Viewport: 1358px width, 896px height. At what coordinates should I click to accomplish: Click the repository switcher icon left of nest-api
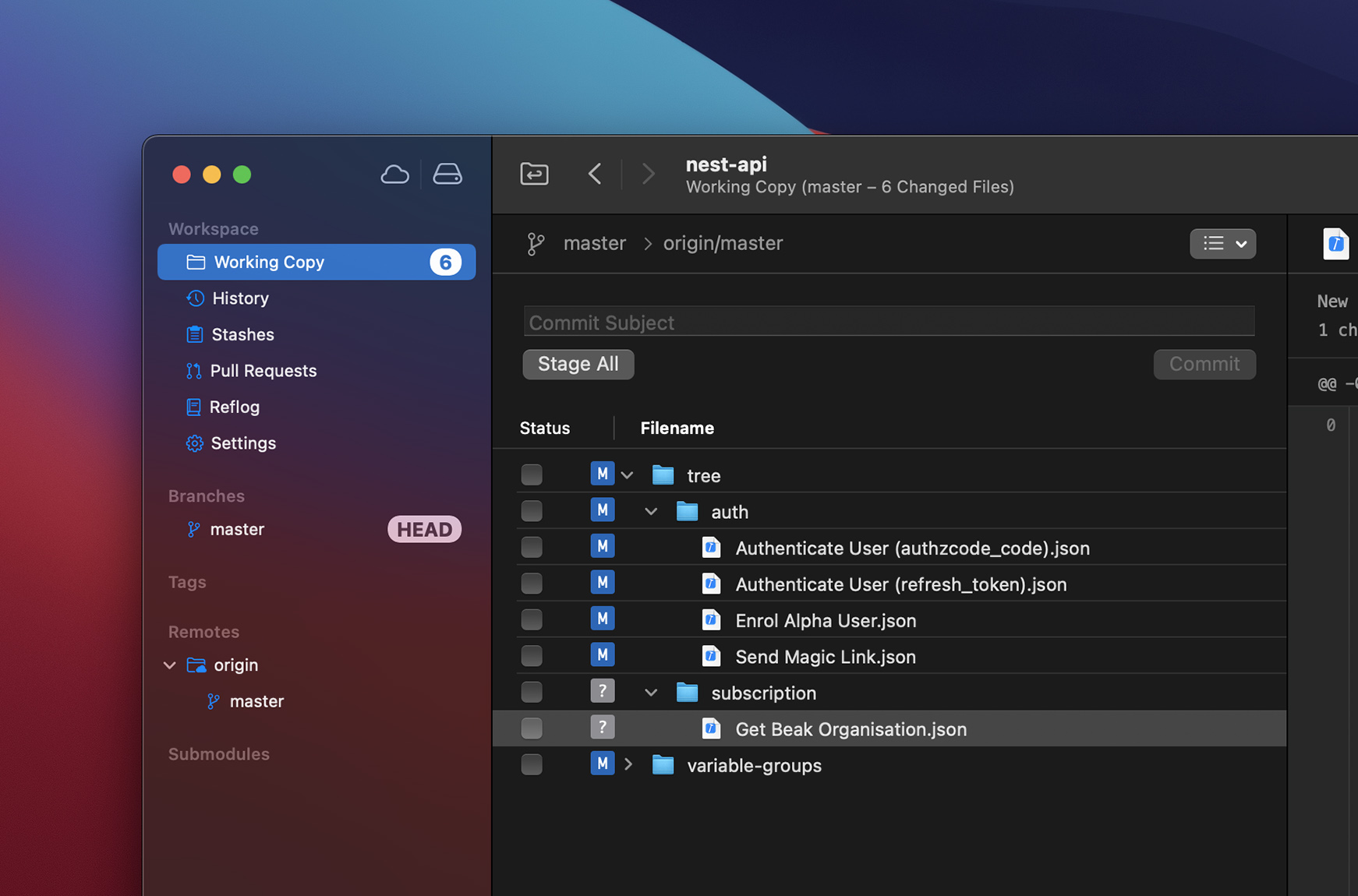pos(534,174)
